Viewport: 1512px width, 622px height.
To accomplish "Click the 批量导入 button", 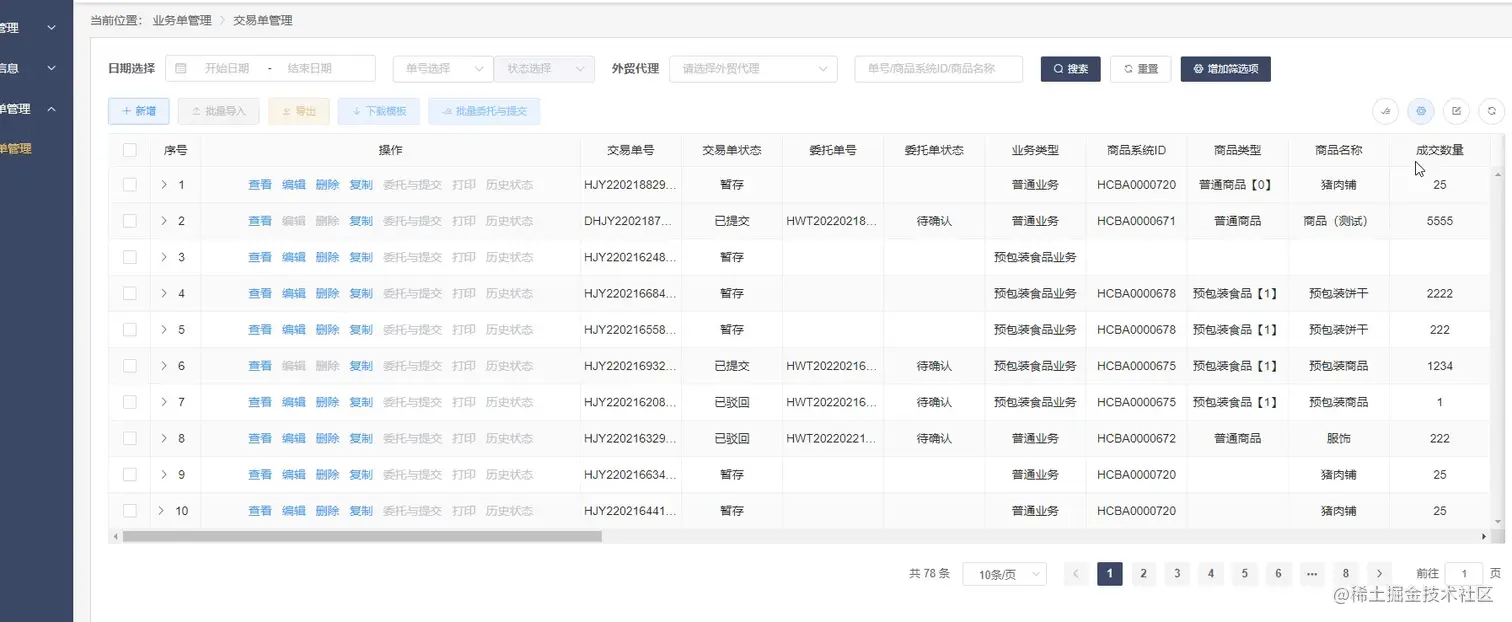I will pos(218,111).
